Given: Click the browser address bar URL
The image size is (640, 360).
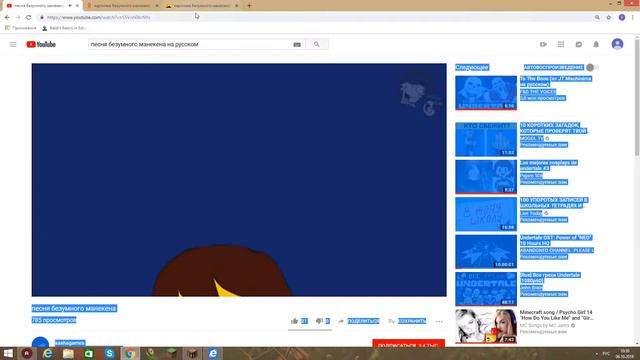Looking at the screenshot, I should click(98, 18).
